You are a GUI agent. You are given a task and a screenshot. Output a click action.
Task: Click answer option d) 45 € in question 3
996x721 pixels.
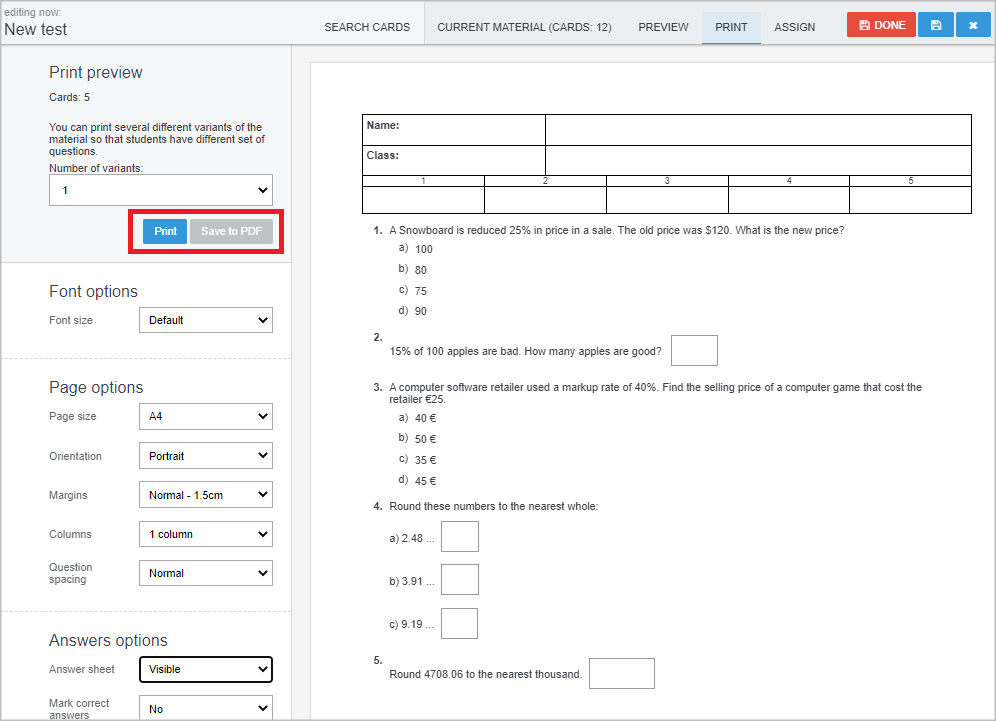tap(418, 481)
